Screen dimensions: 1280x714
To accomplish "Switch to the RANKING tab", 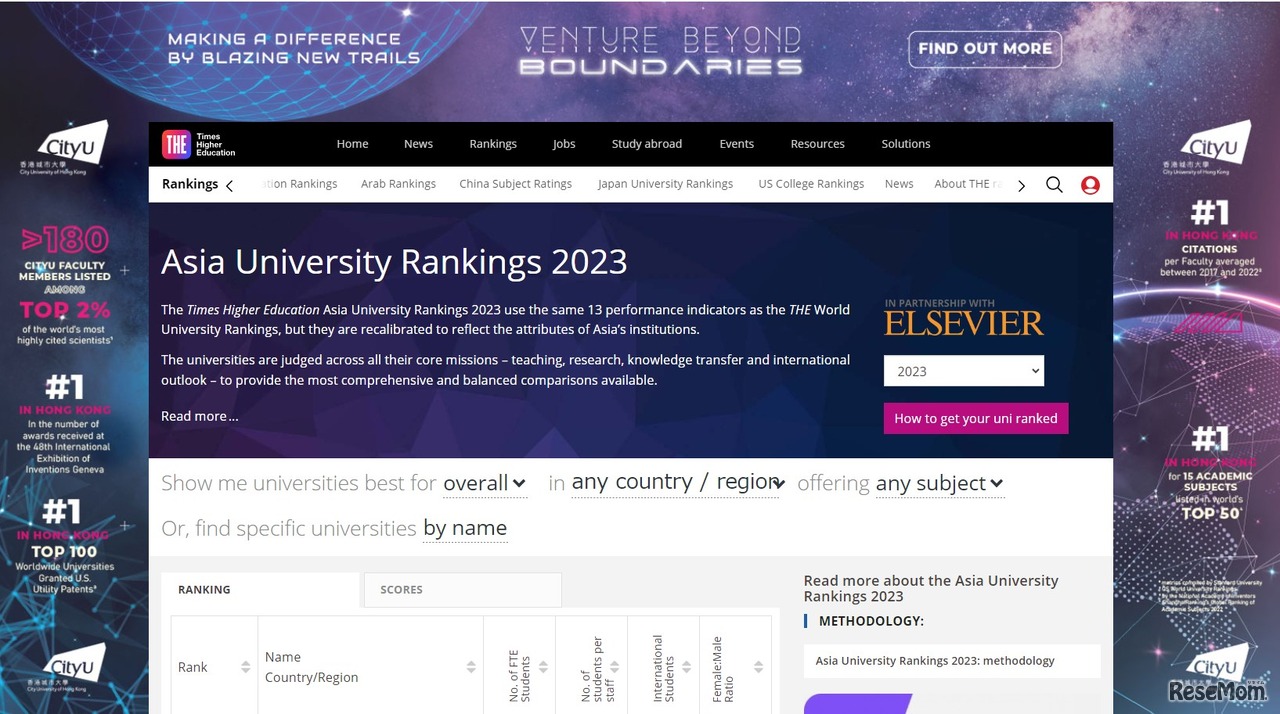I will point(260,590).
